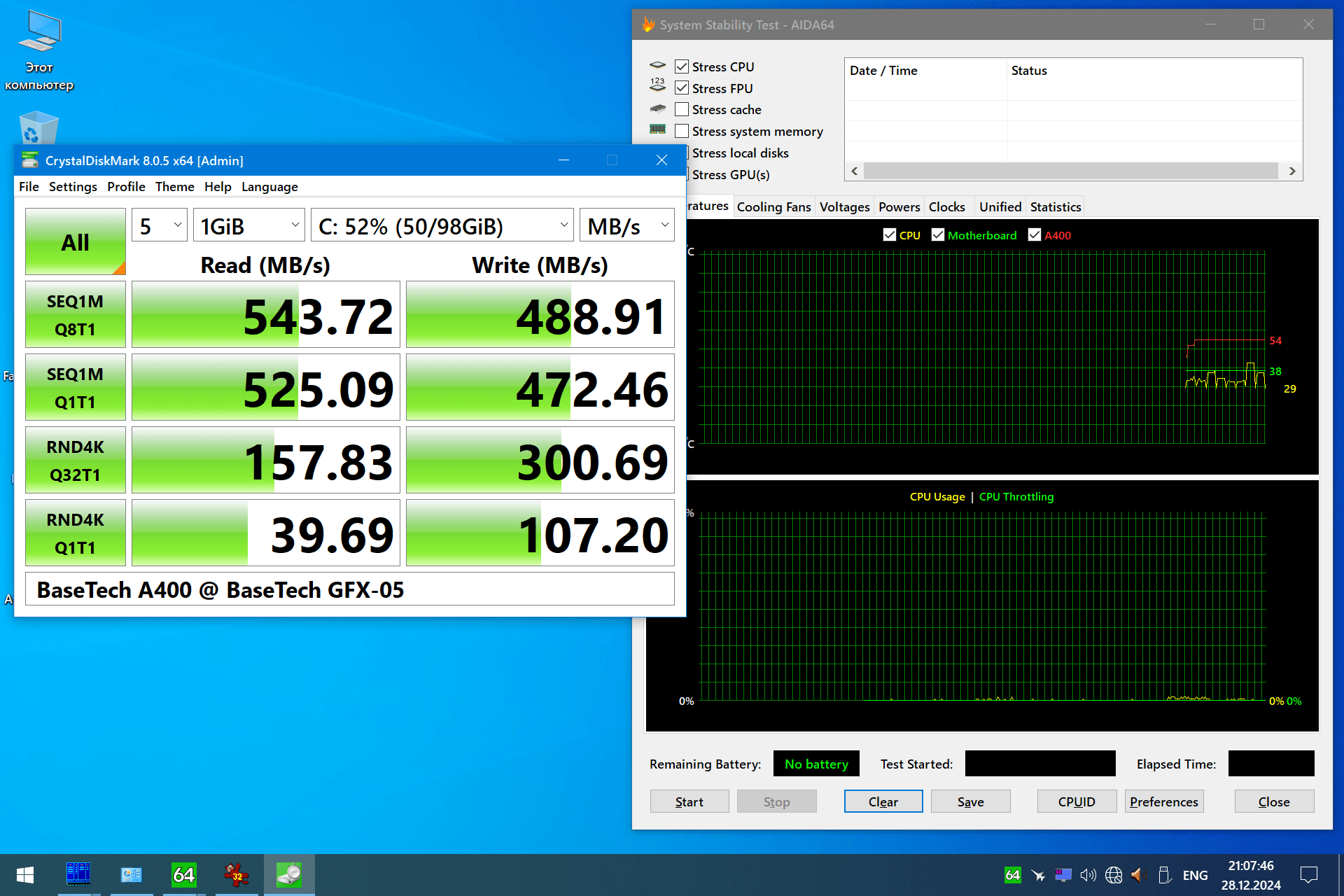Open the Control Panel taskbar icon
The image size is (1344, 896).
pyautogui.click(x=131, y=874)
